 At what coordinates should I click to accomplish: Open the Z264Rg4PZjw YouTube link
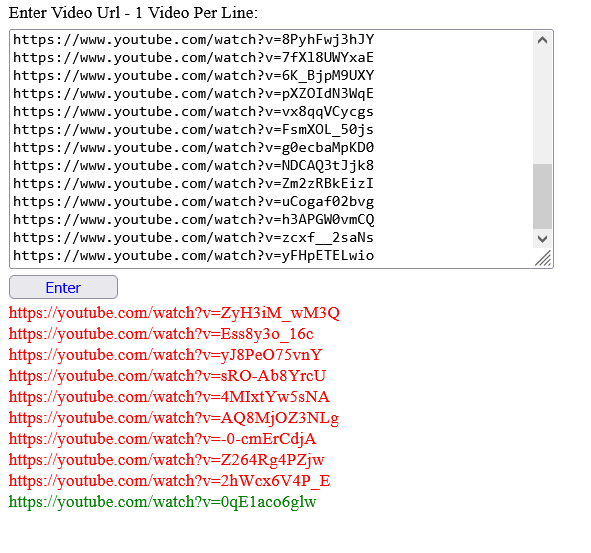point(167,460)
